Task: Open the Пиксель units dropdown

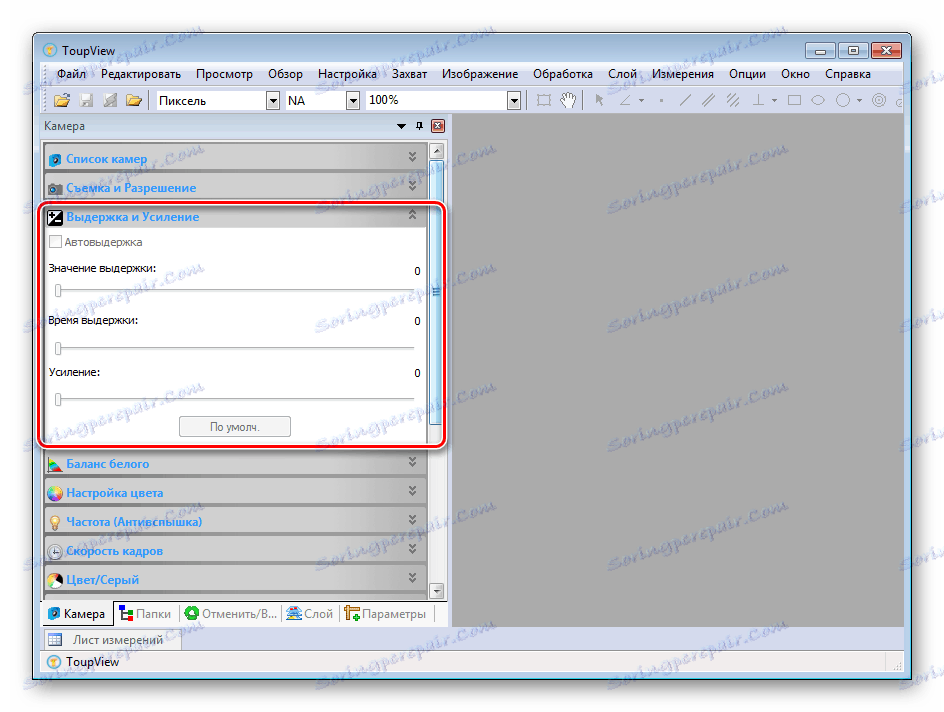Action: click(x=273, y=101)
